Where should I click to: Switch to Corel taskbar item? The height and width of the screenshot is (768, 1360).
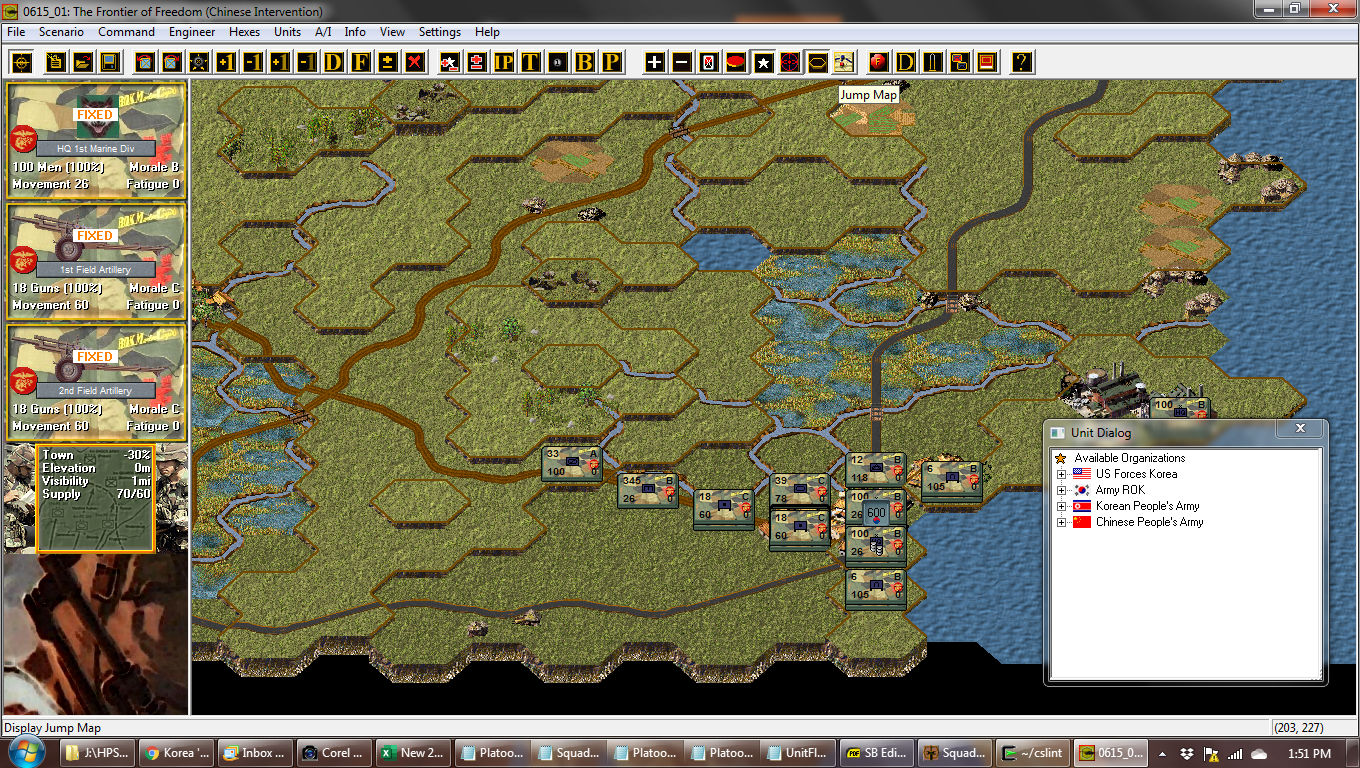(x=333, y=753)
